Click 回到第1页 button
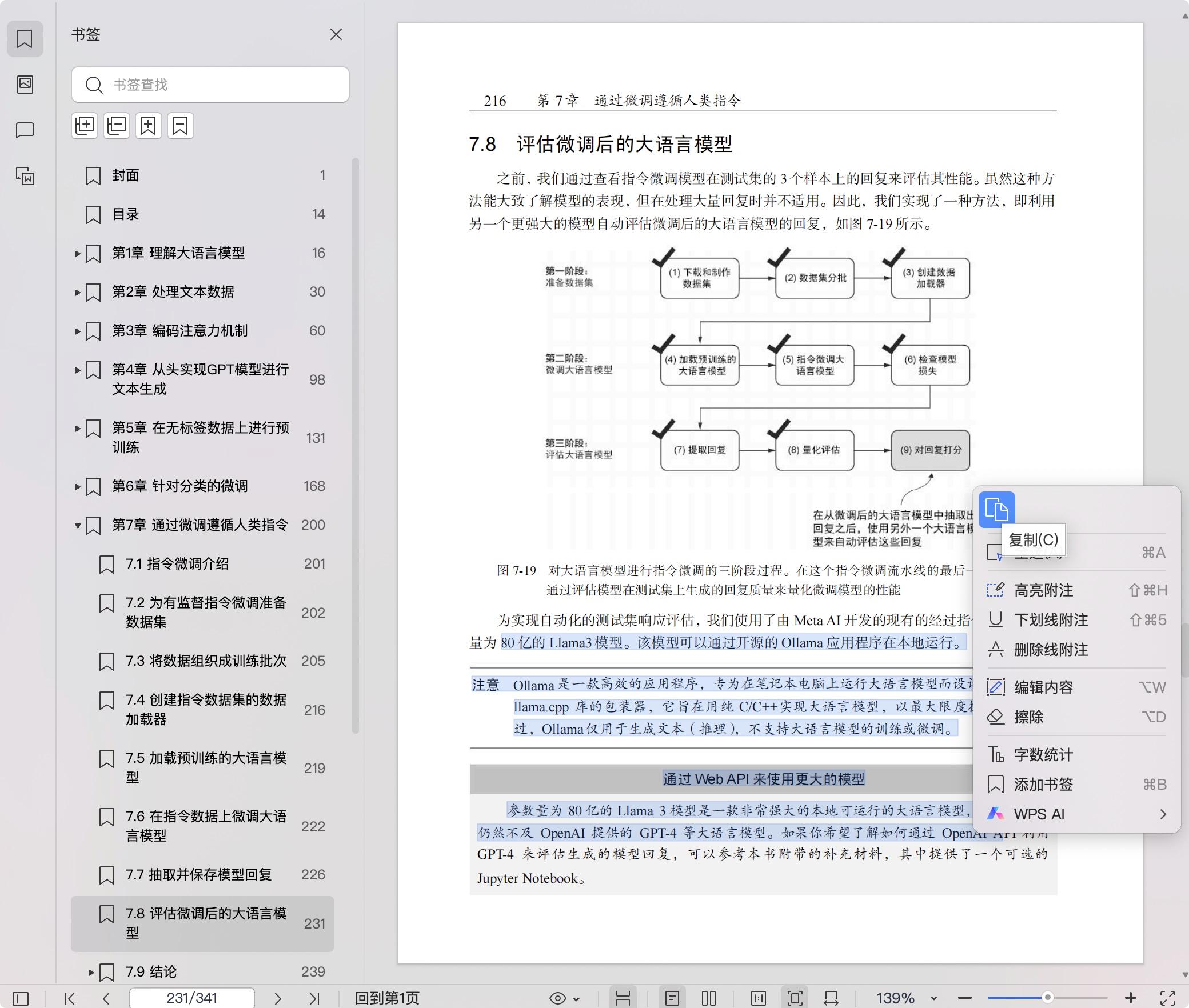The image size is (1189, 1008). tap(387, 998)
